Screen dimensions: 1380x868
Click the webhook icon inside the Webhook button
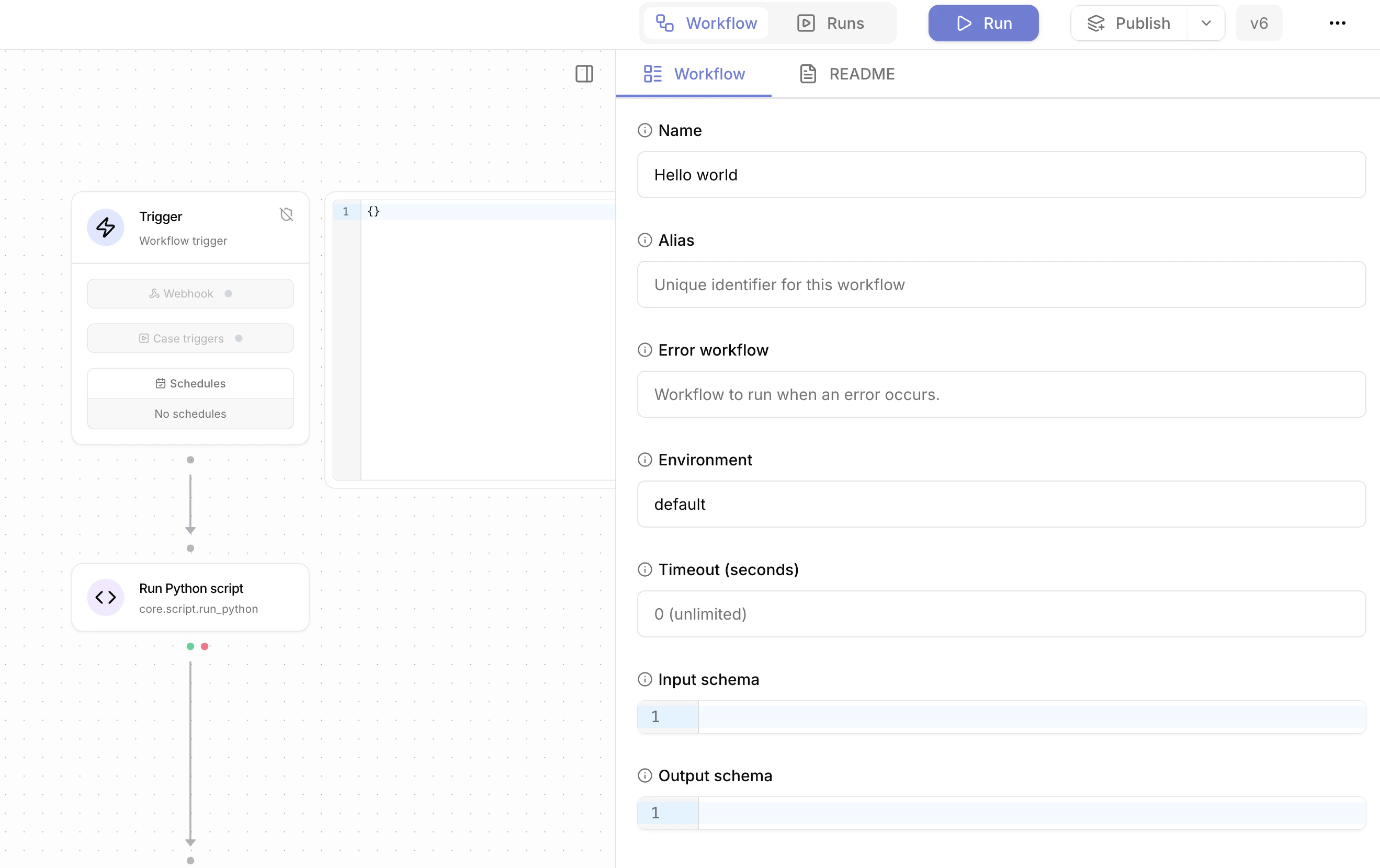(154, 293)
